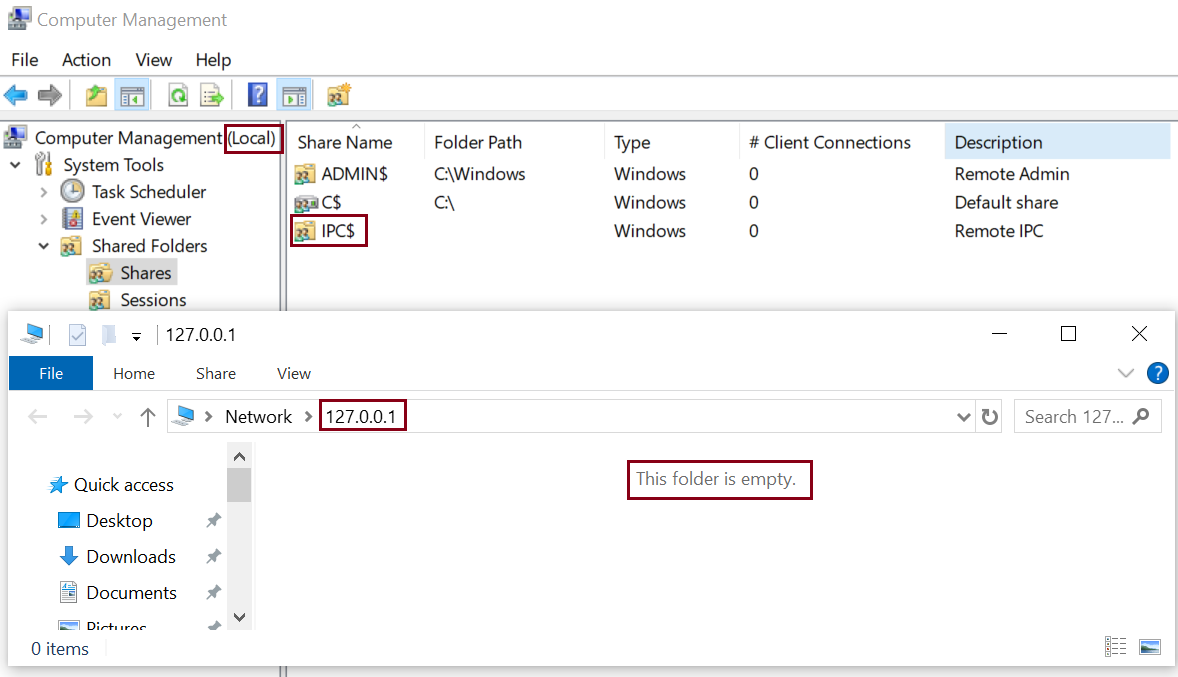Open the address bar history dropdown
Viewport: 1178px width, 677px height.
point(962,416)
